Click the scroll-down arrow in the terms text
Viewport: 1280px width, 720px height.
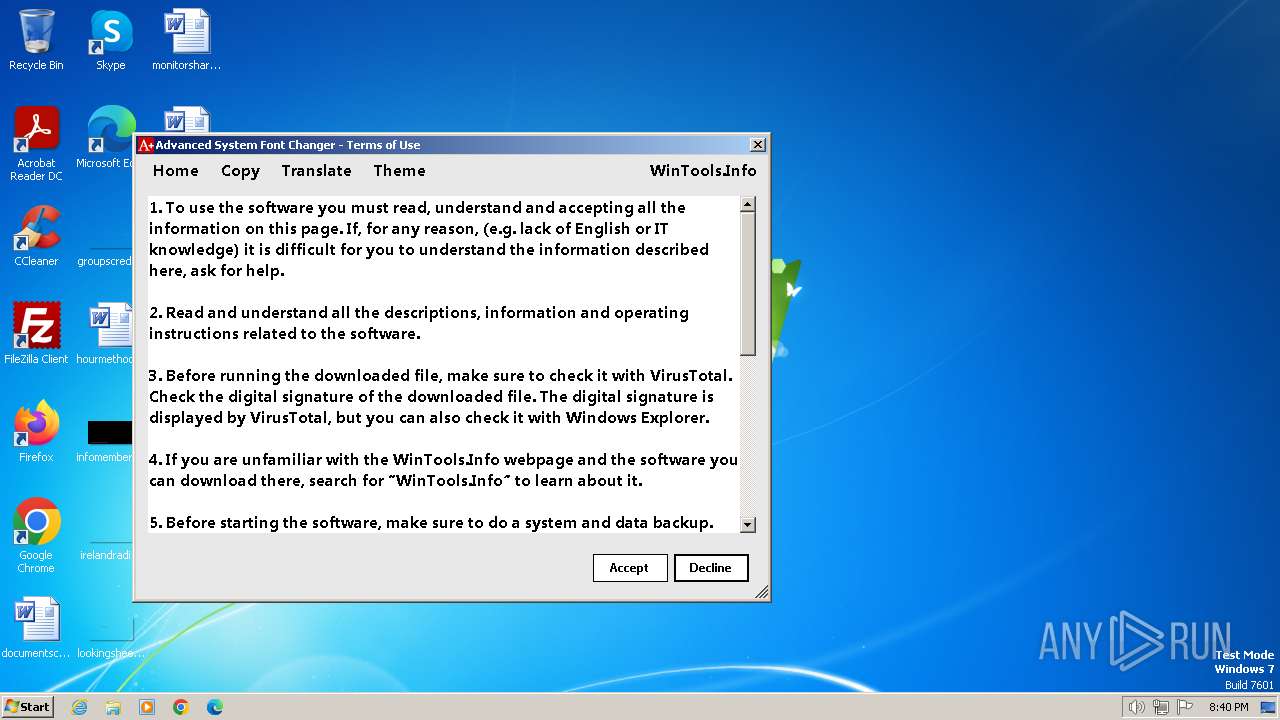(748, 524)
